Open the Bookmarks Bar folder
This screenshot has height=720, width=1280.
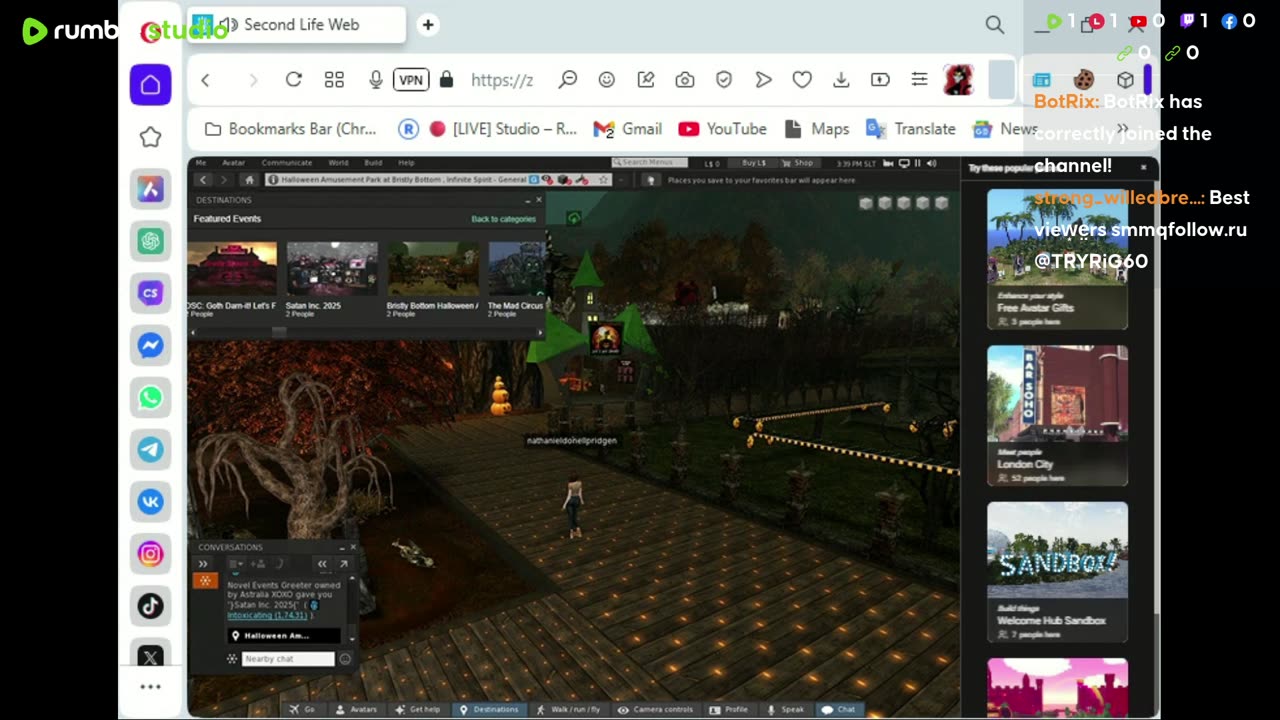tap(291, 128)
